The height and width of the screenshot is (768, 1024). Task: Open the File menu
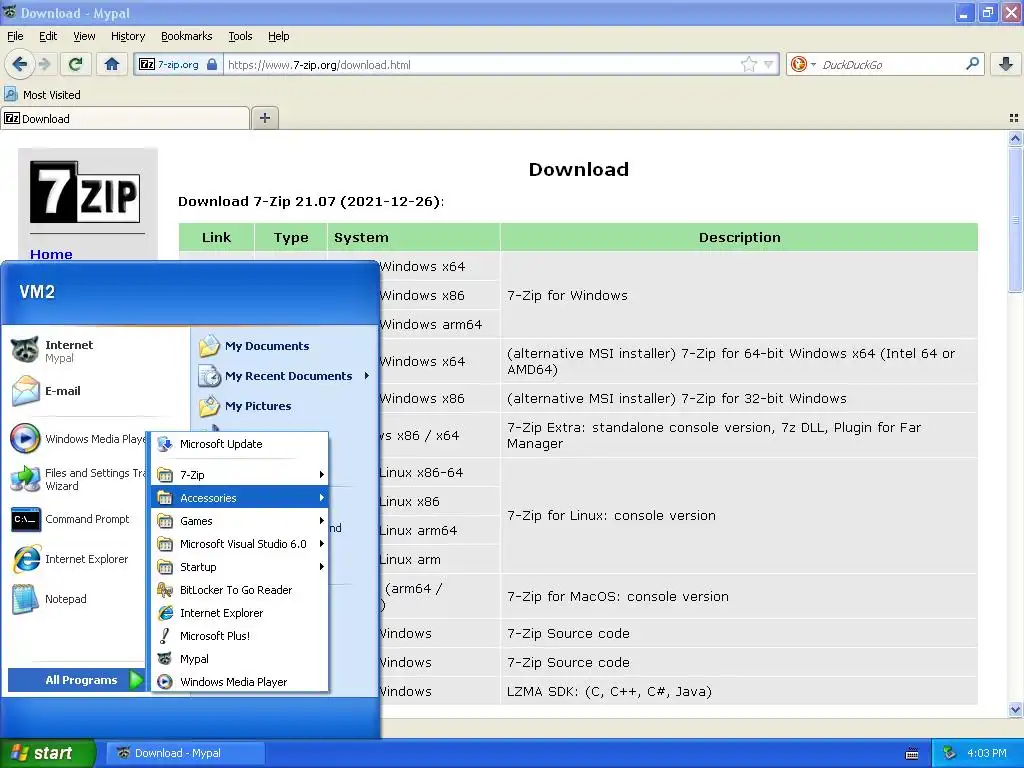tap(15, 36)
